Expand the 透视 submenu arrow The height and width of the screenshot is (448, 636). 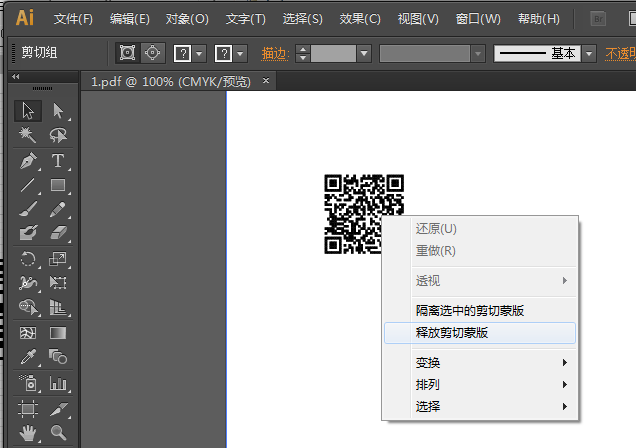[564, 281]
